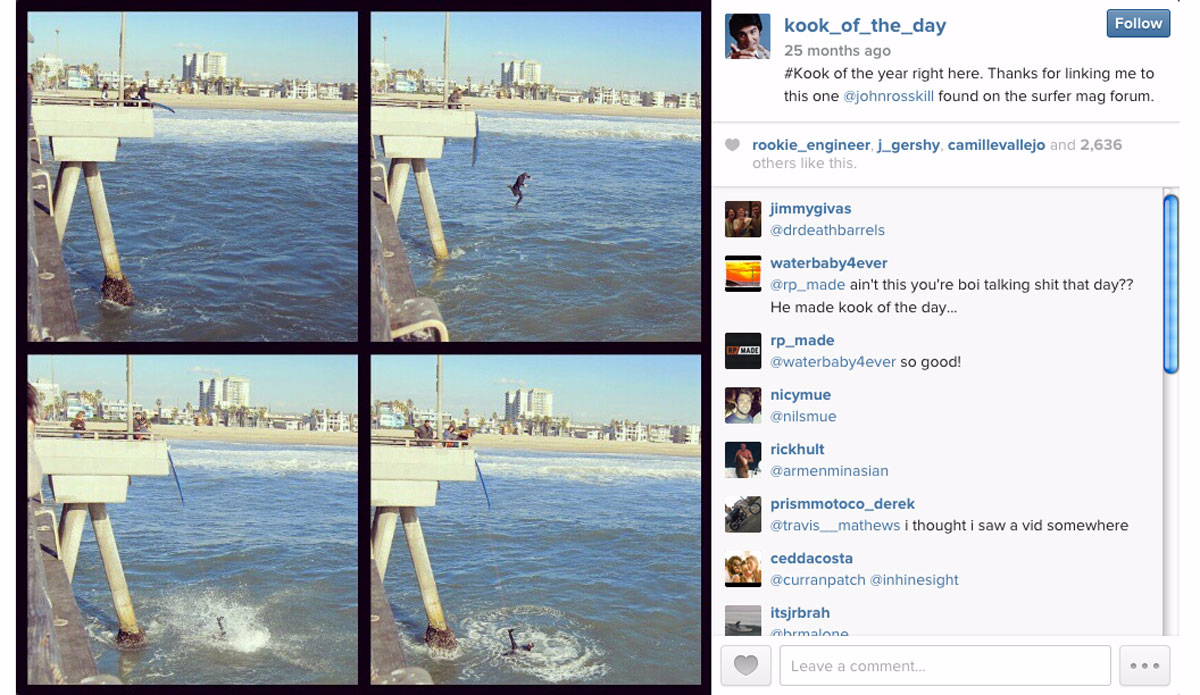Open prismmotoco_derek motorcycle avatar
The height and width of the screenshot is (695, 1200).
743,514
